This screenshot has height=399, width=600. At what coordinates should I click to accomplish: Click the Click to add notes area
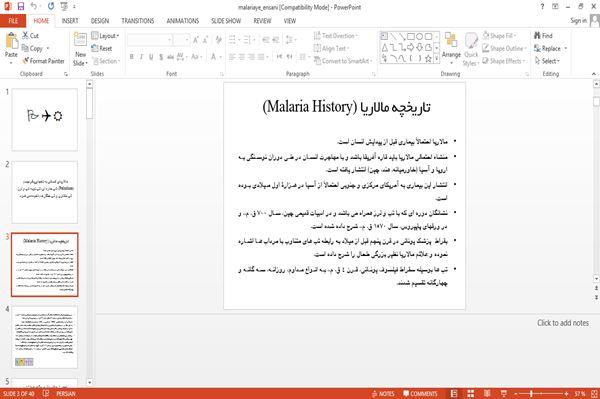(562, 323)
